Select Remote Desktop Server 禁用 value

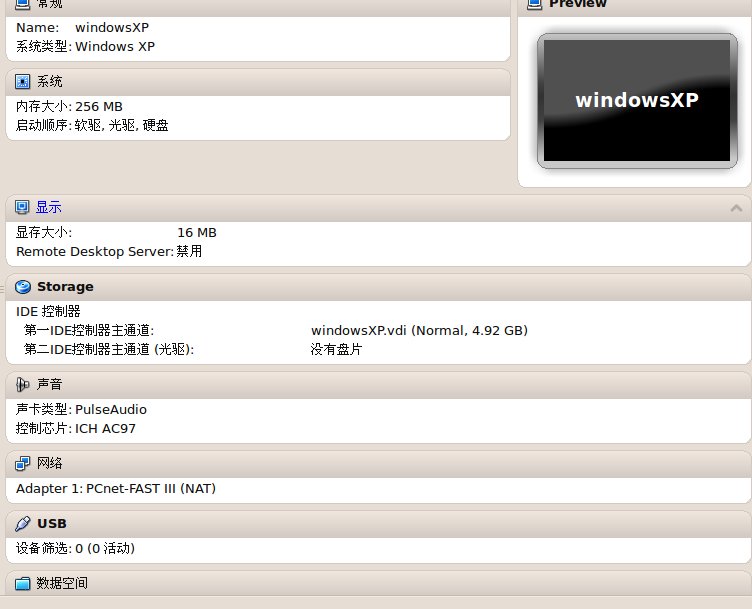coord(189,251)
